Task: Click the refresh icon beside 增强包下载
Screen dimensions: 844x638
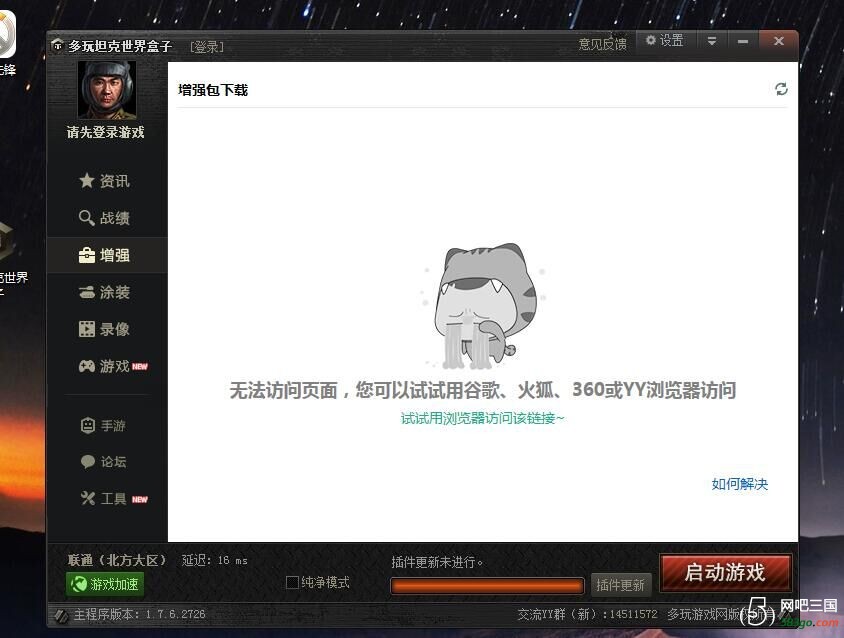Action: point(781,89)
